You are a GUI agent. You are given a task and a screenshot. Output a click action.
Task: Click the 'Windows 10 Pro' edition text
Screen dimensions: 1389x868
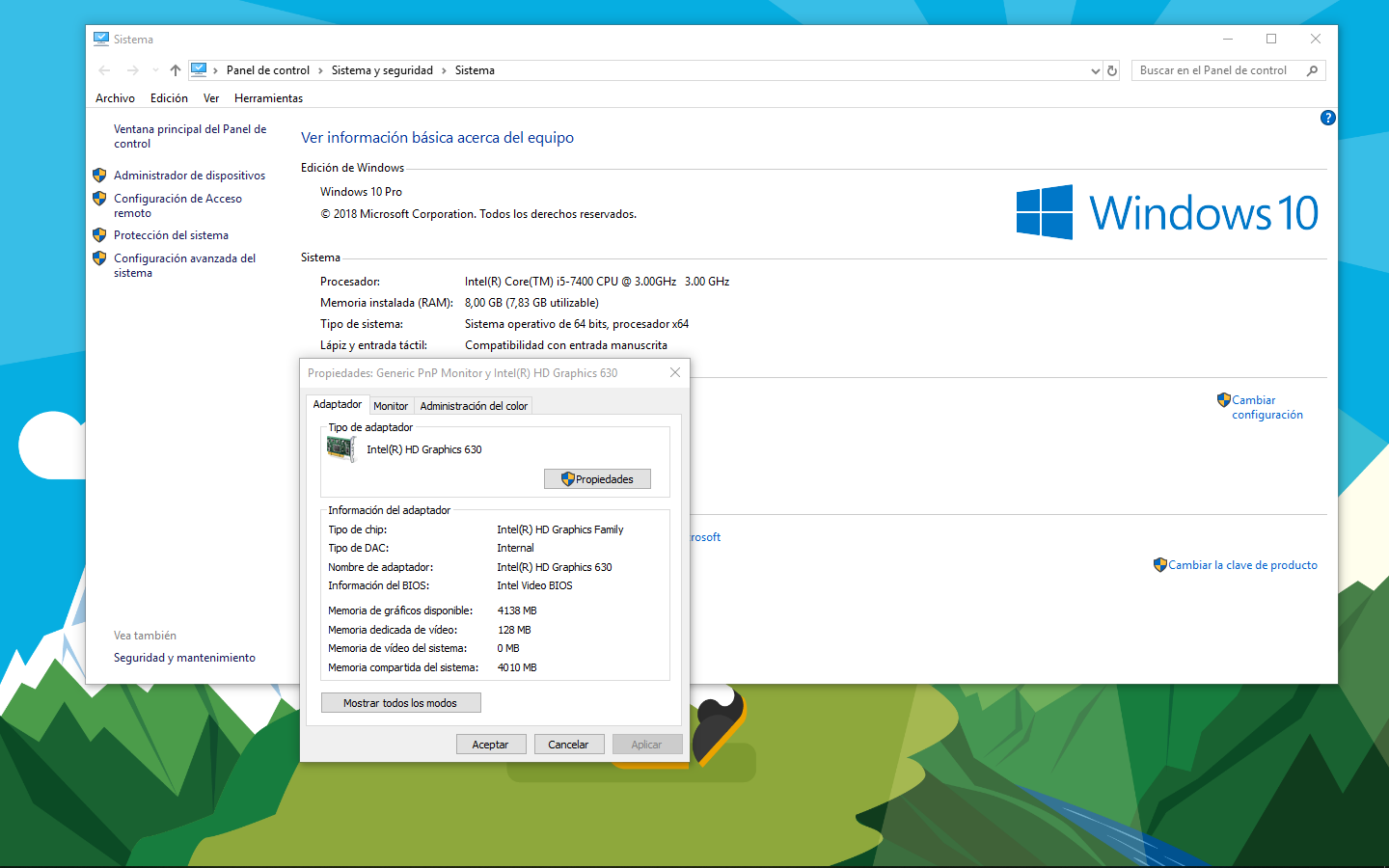(361, 192)
